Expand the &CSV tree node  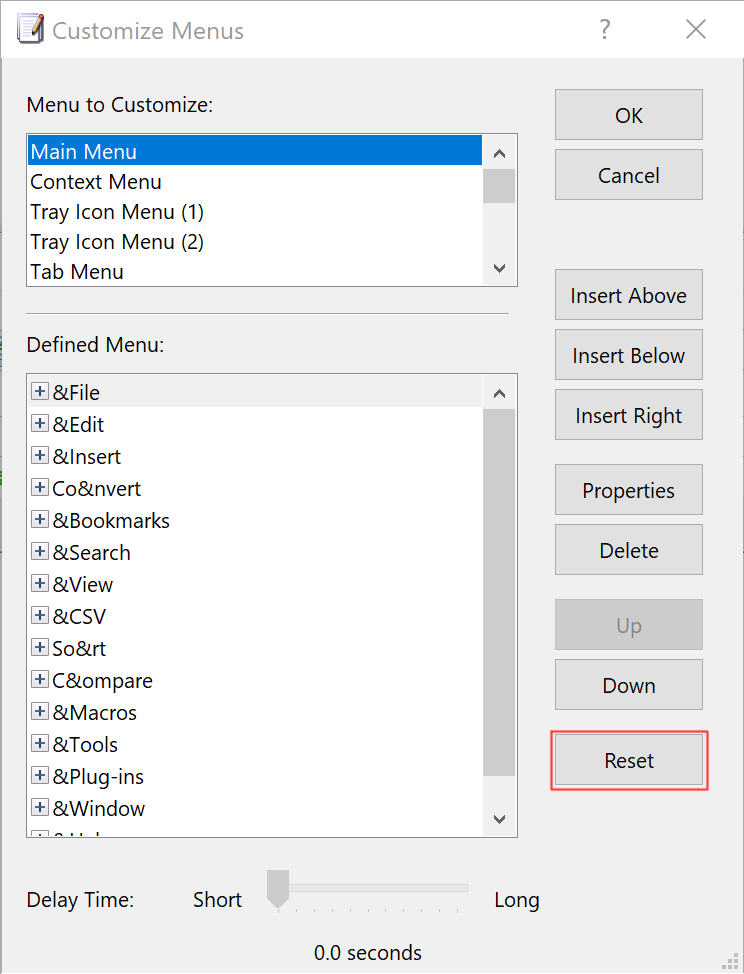click(40, 616)
